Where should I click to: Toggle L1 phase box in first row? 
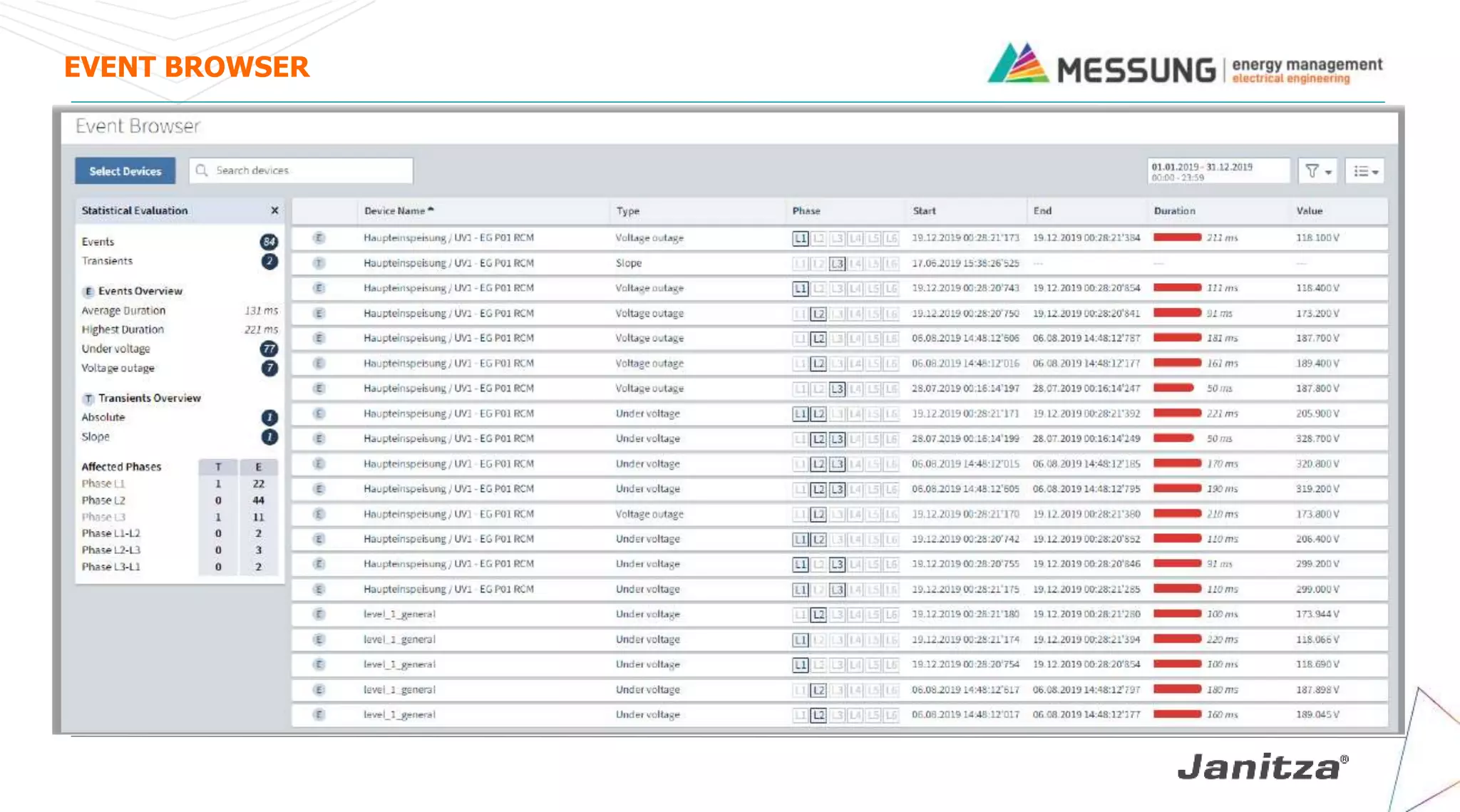point(801,238)
